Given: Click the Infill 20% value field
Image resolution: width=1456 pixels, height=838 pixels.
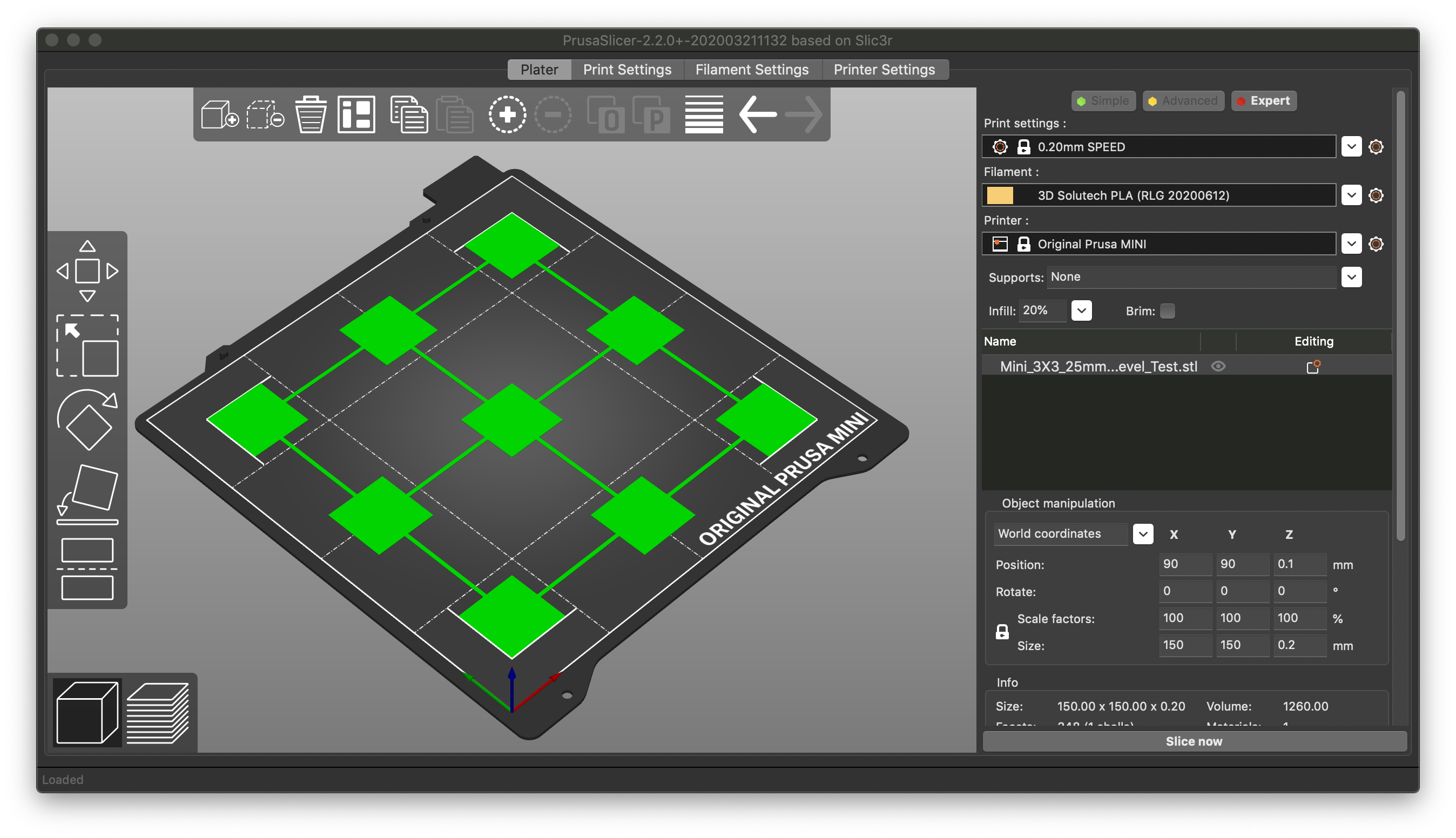Looking at the screenshot, I should point(1042,311).
